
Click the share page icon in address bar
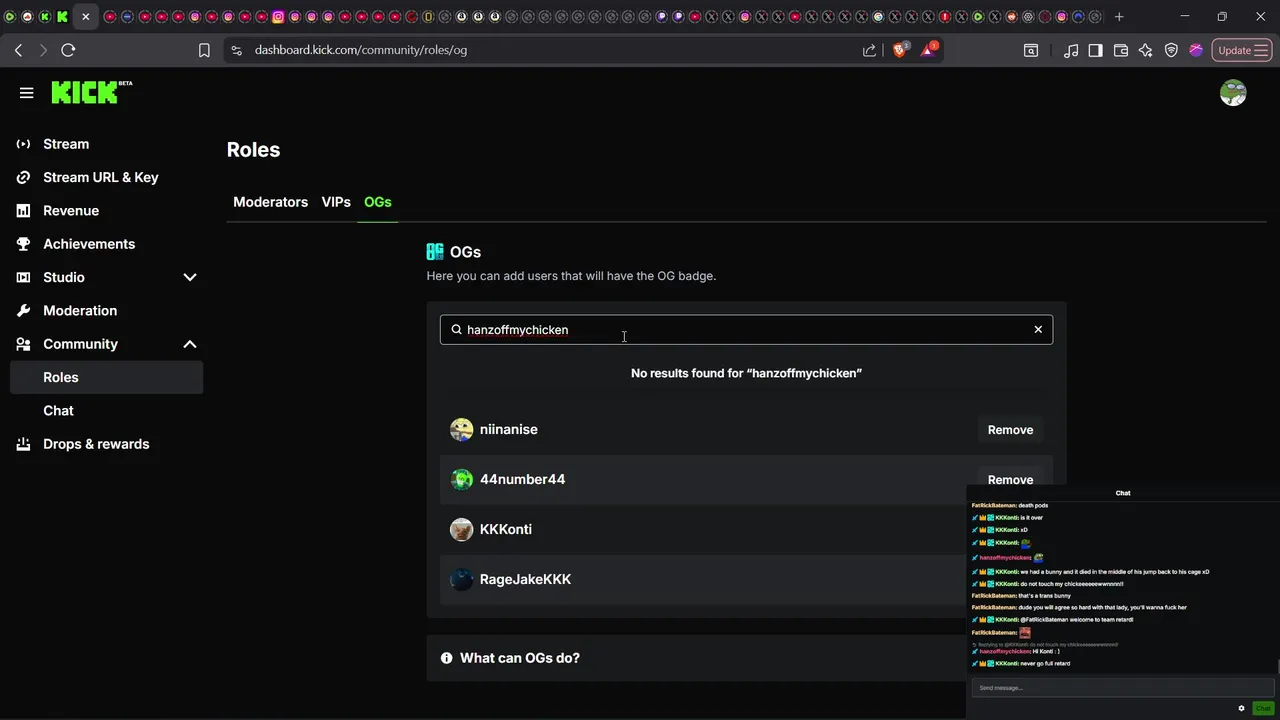[869, 50]
